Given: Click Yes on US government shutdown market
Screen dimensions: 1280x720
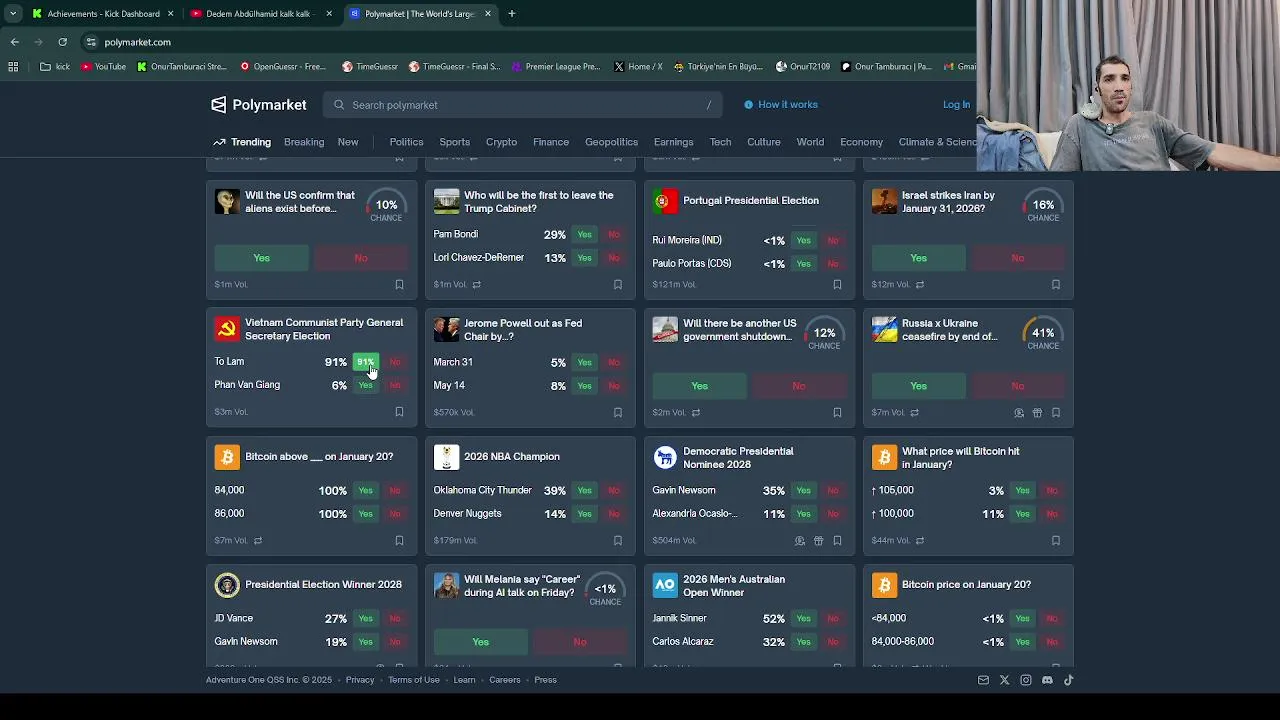Looking at the screenshot, I should coord(699,386).
